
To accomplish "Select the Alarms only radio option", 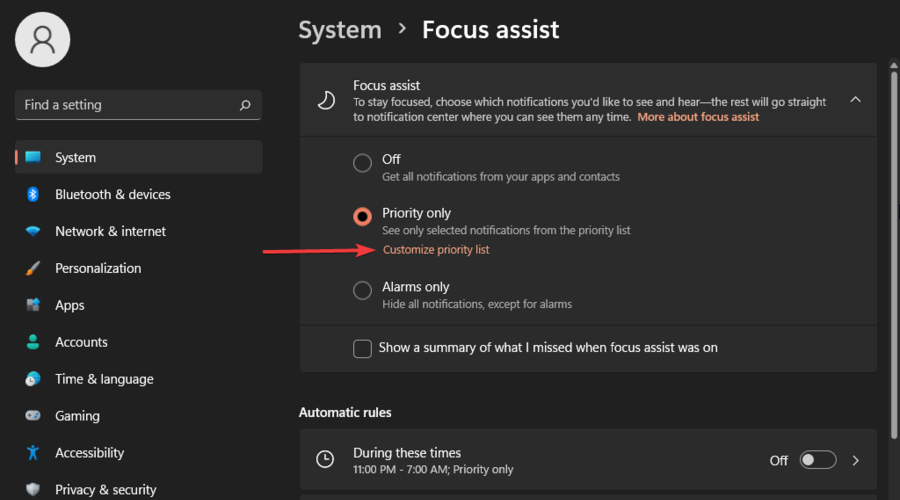I will coord(362,291).
